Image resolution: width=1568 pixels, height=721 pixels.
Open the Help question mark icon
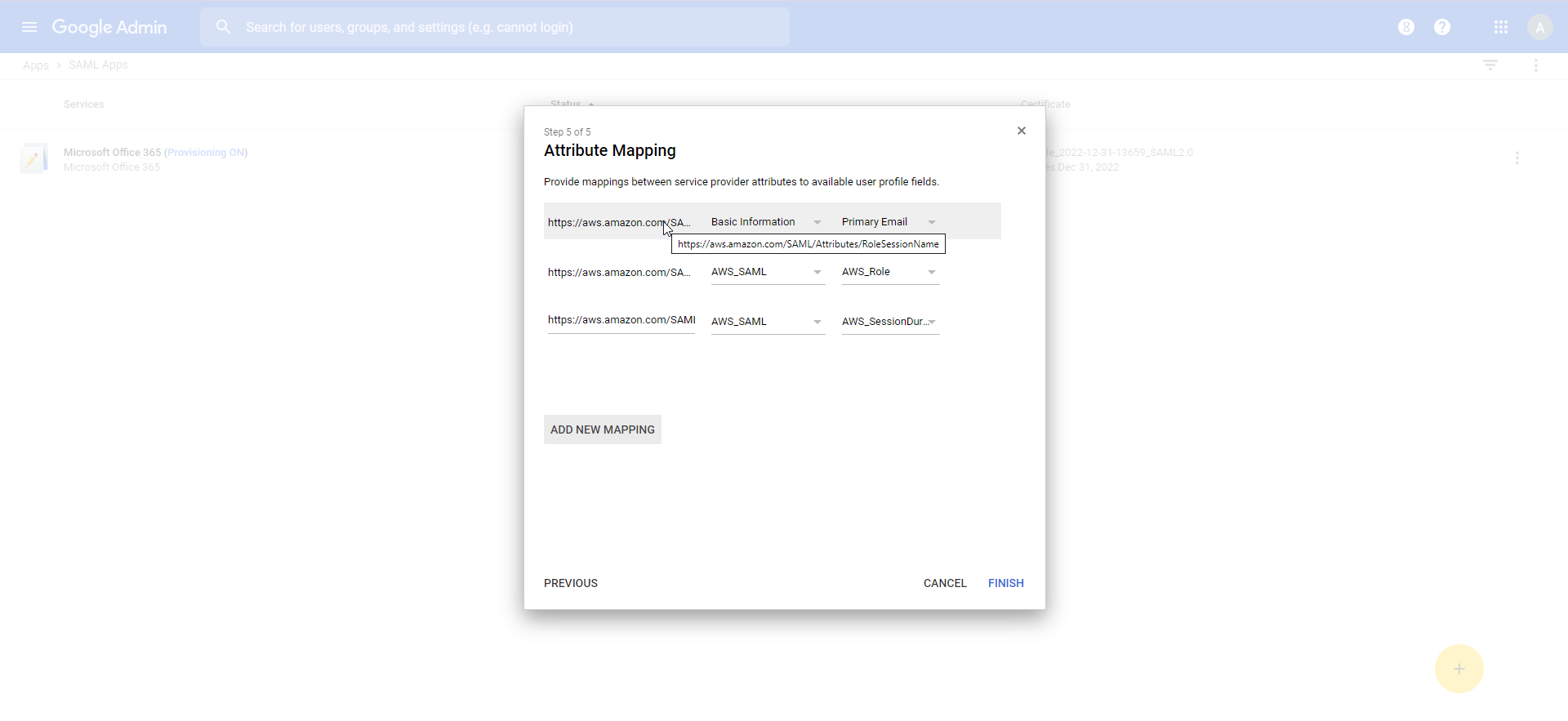point(1442,27)
